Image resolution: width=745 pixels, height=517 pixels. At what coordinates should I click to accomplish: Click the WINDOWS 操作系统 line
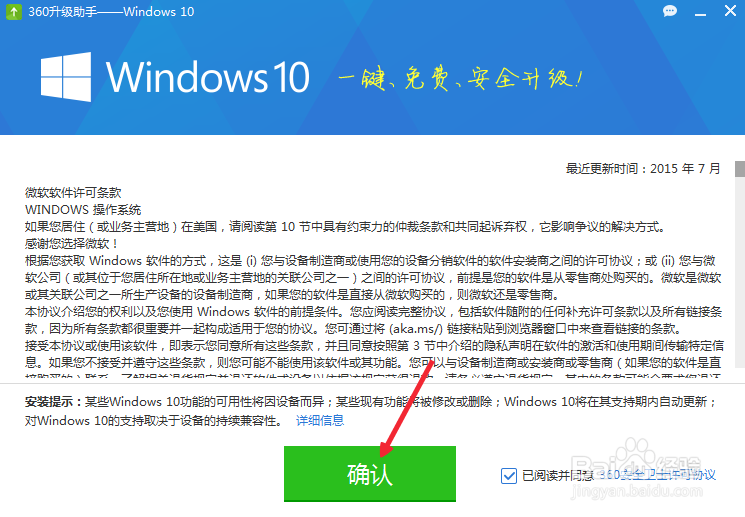(x=83, y=210)
